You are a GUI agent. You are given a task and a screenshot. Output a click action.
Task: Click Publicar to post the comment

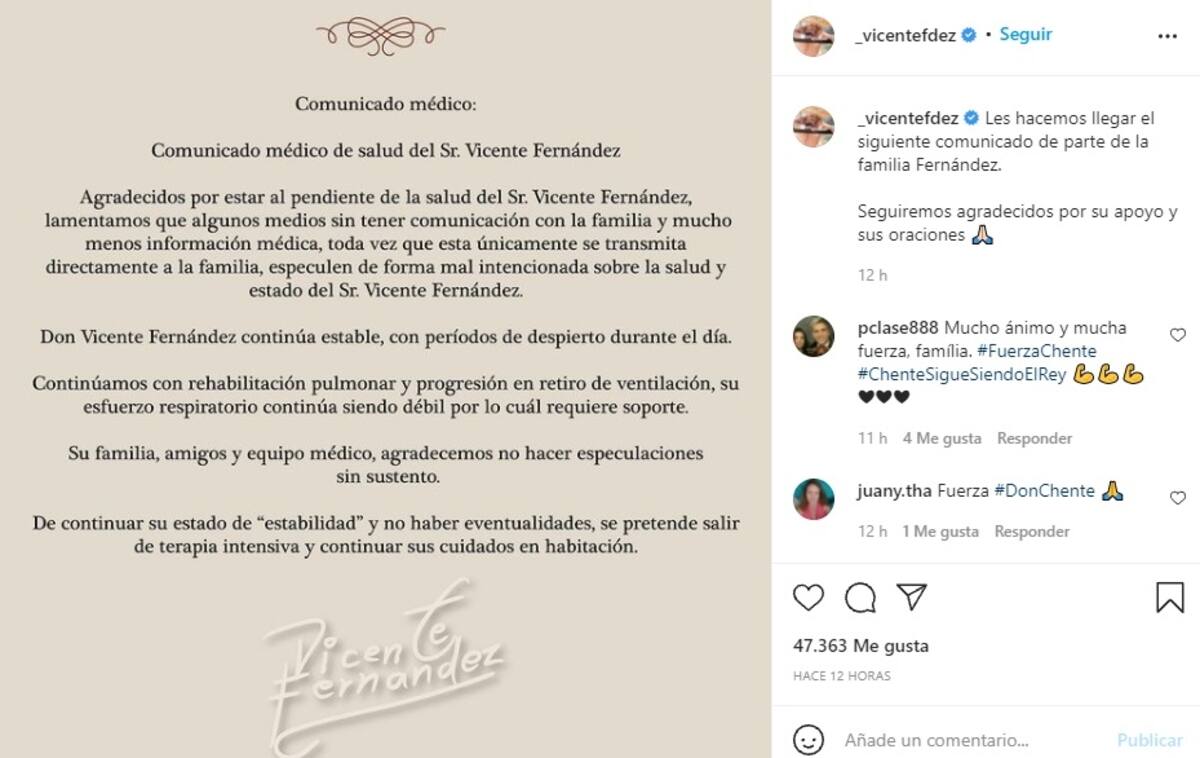coord(1150,740)
